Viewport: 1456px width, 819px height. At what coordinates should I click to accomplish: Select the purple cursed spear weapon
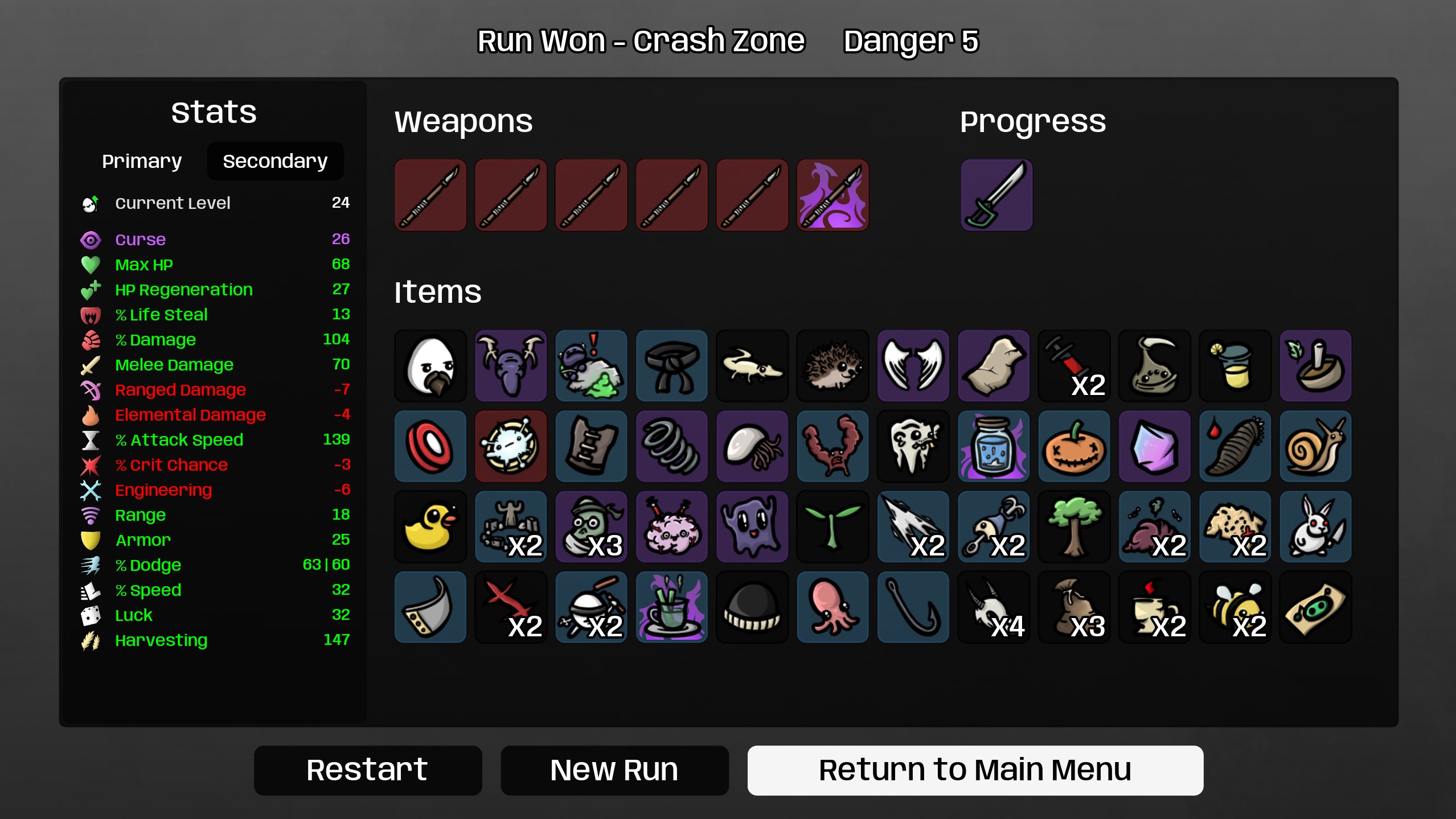coord(832,195)
